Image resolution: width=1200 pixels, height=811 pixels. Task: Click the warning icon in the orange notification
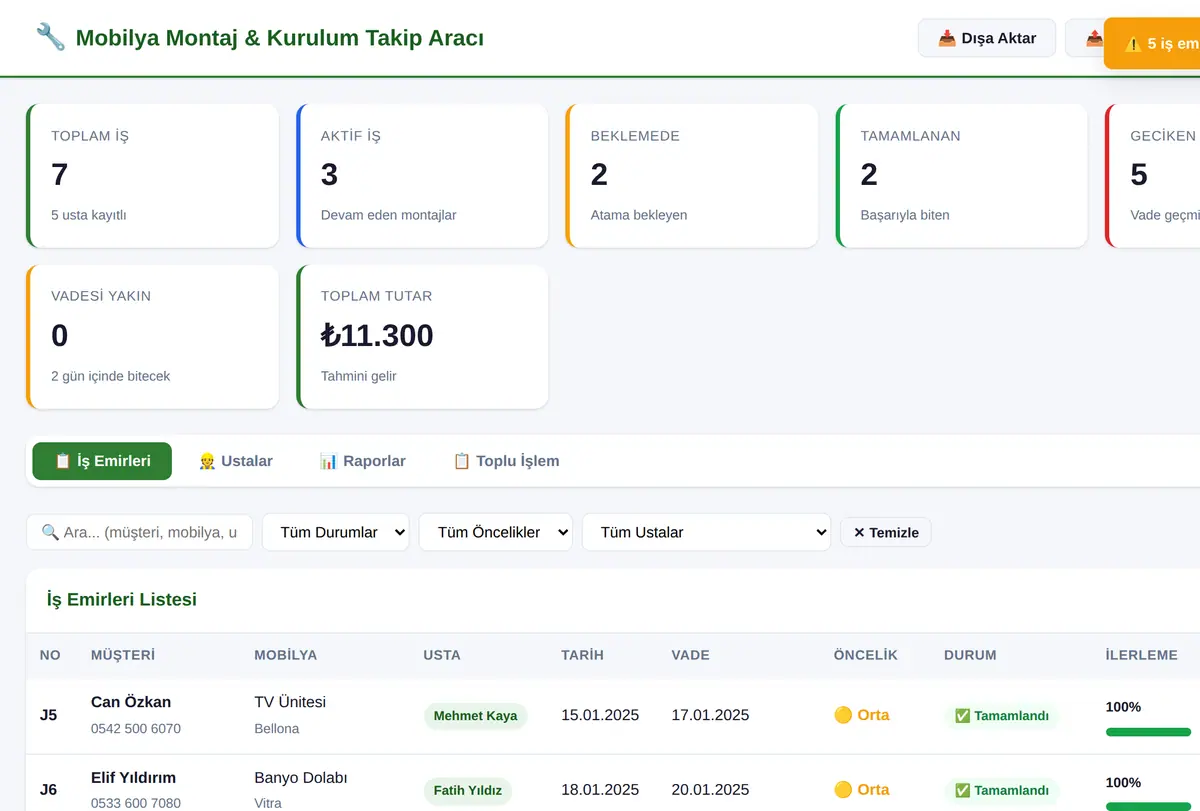click(x=1133, y=44)
